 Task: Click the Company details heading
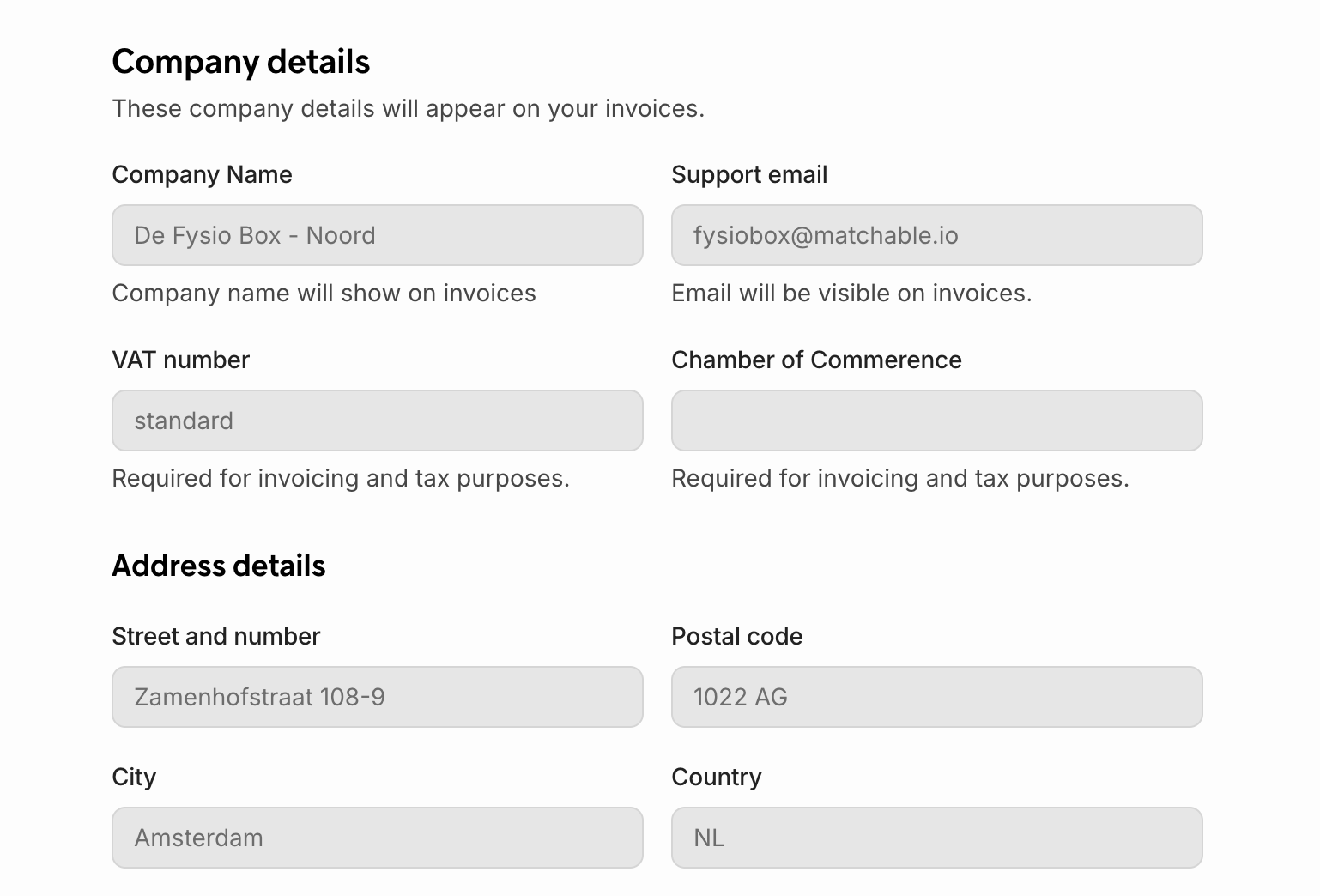point(241,62)
